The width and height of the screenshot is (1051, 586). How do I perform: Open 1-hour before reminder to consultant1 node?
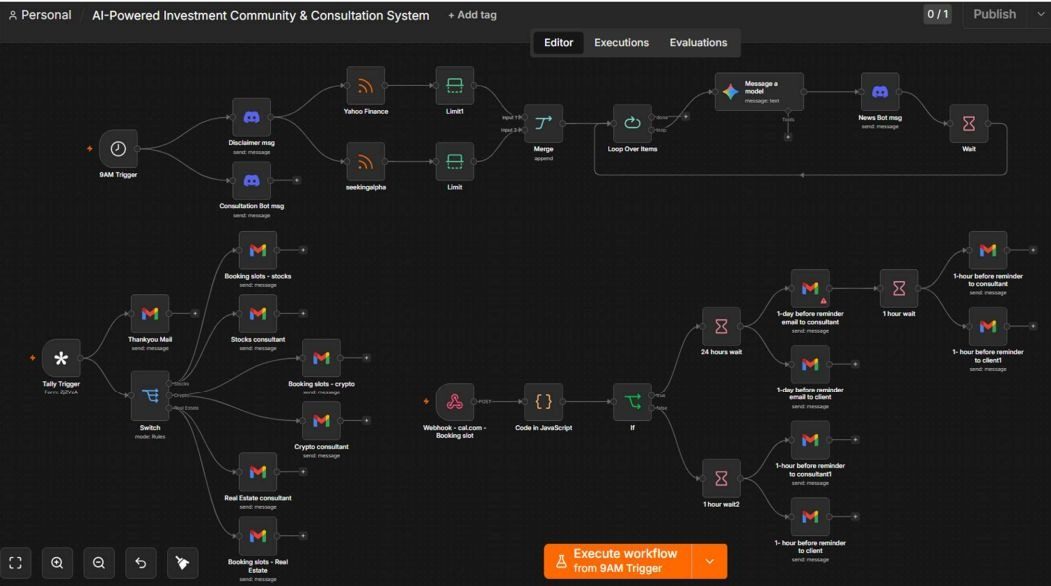pos(810,440)
